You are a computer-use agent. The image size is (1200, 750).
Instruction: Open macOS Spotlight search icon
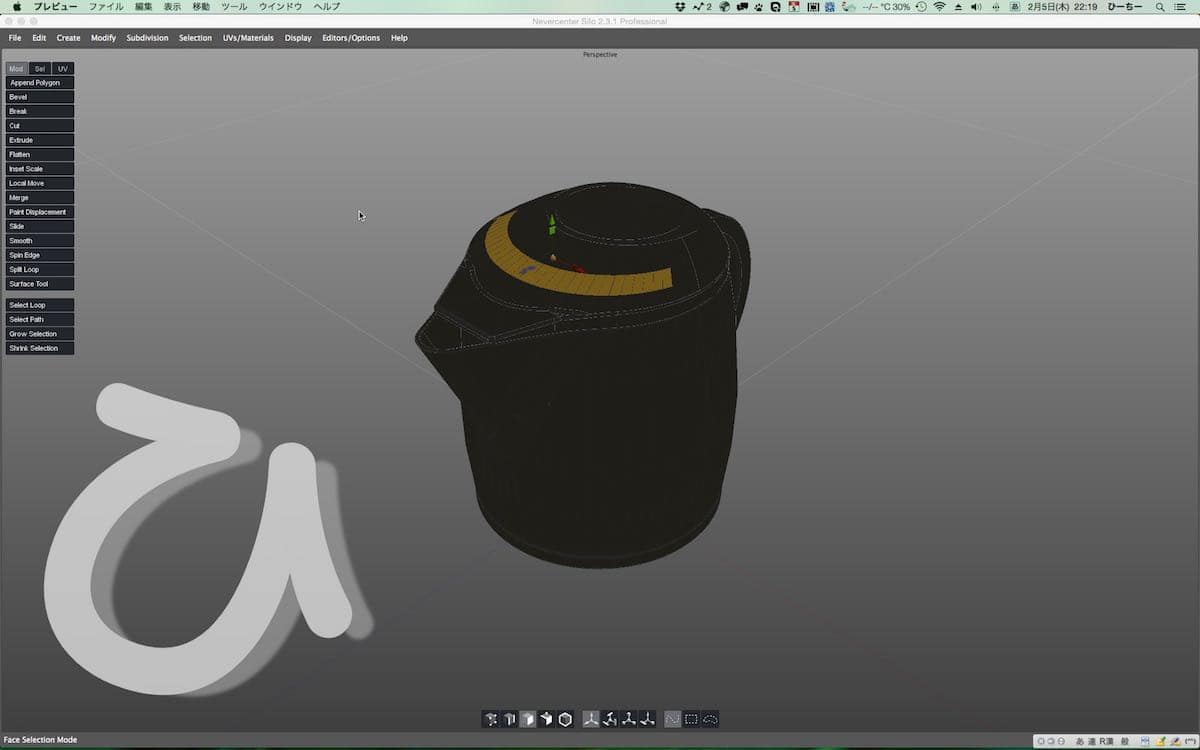pos(1158,6)
